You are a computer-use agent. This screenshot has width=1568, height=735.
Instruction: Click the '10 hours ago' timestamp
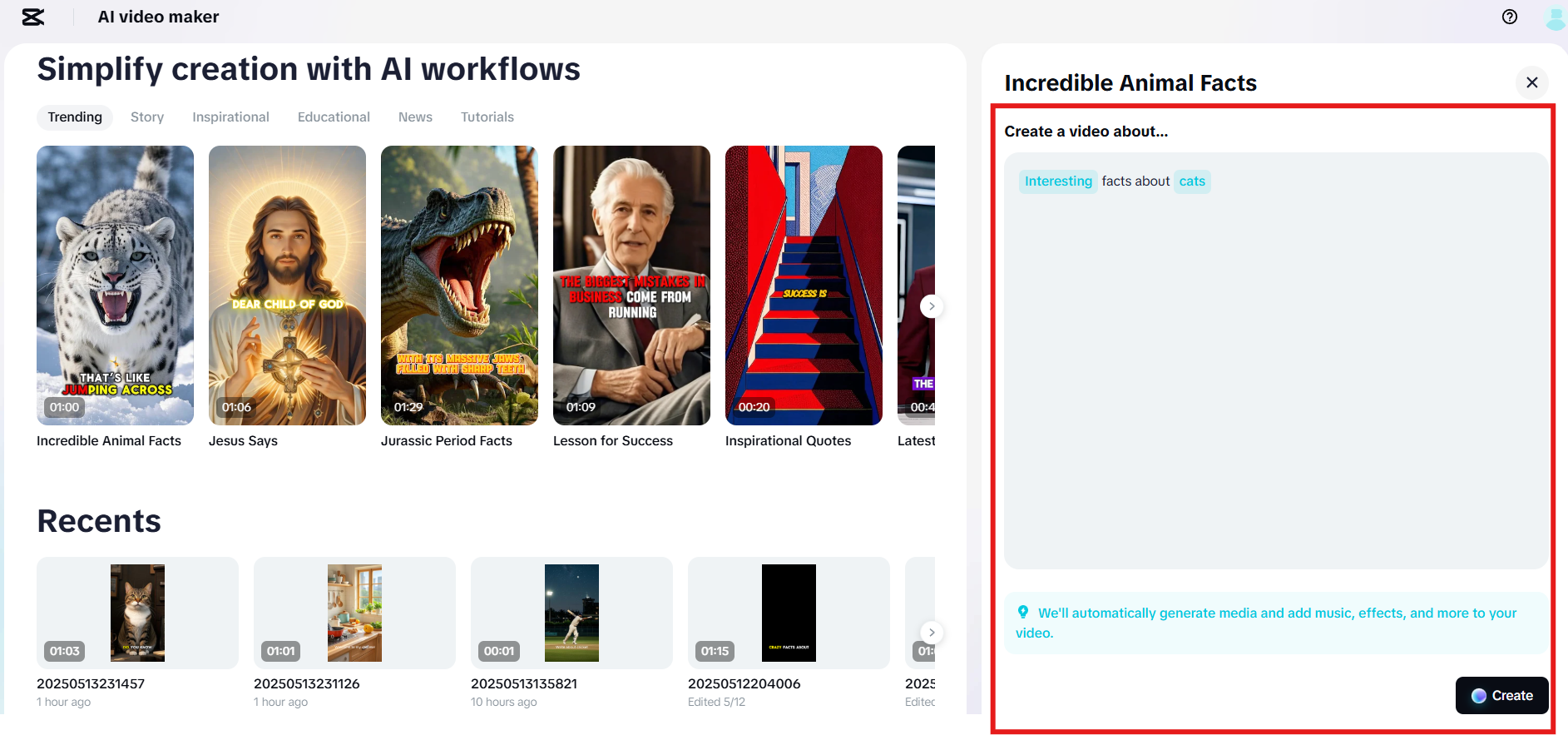pyautogui.click(x=504, y=702)
